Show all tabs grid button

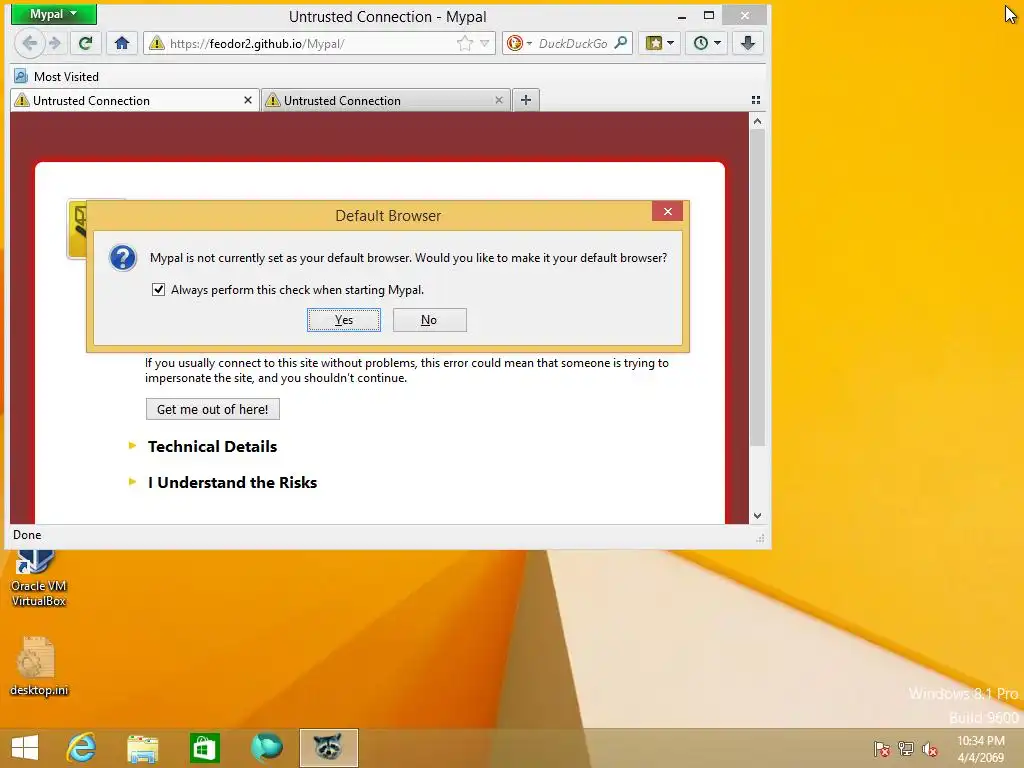pyautogui.click(x=756, y=100)
